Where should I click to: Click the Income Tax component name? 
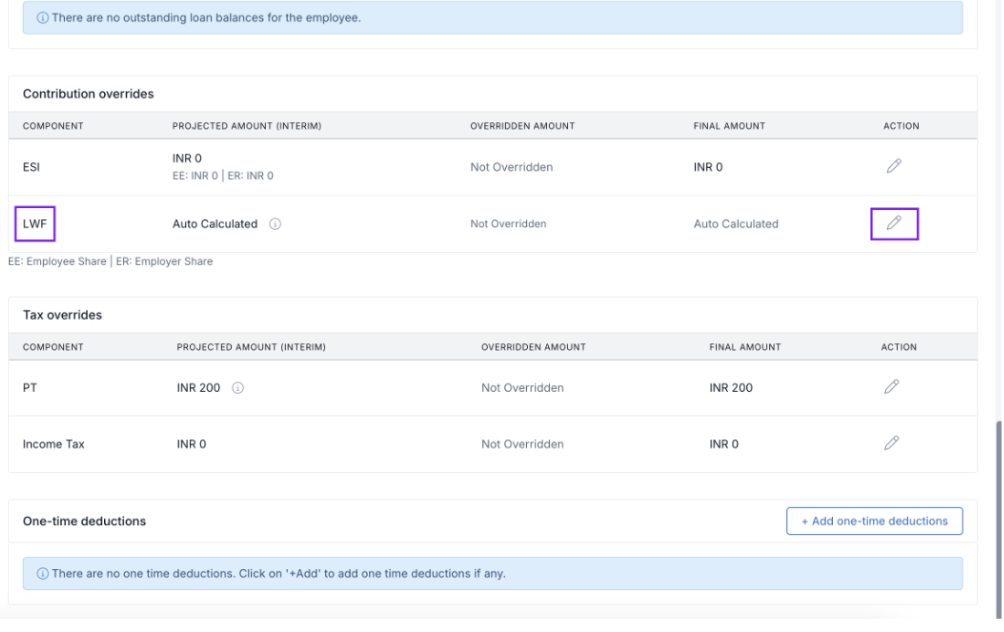point(53,444)
